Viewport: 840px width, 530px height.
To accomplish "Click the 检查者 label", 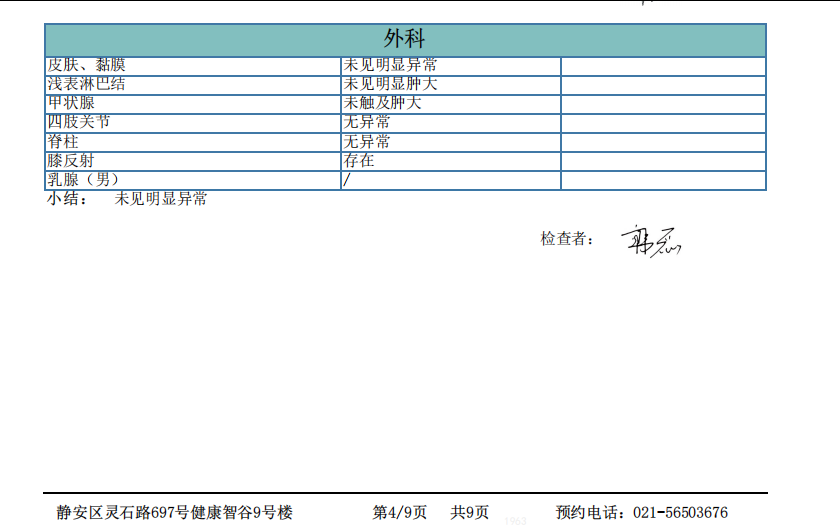I will click(x=567, y=239).
